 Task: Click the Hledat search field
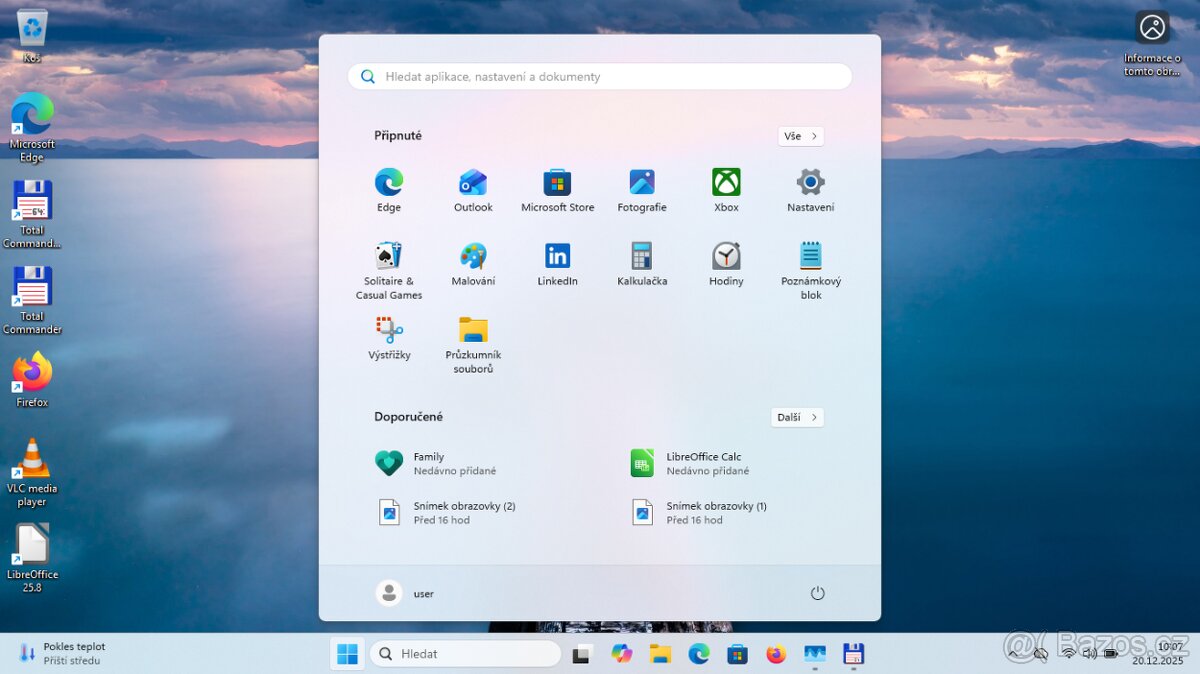tap(465, 653)
